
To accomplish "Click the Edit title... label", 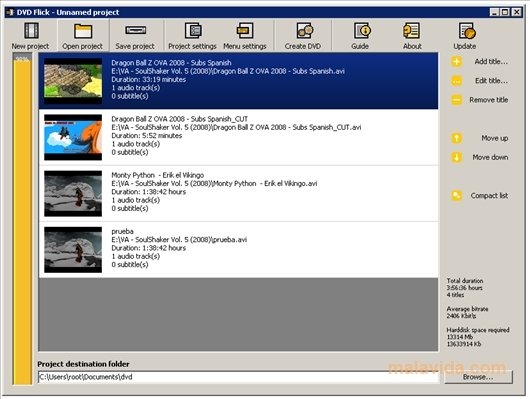I will [491, 81].
